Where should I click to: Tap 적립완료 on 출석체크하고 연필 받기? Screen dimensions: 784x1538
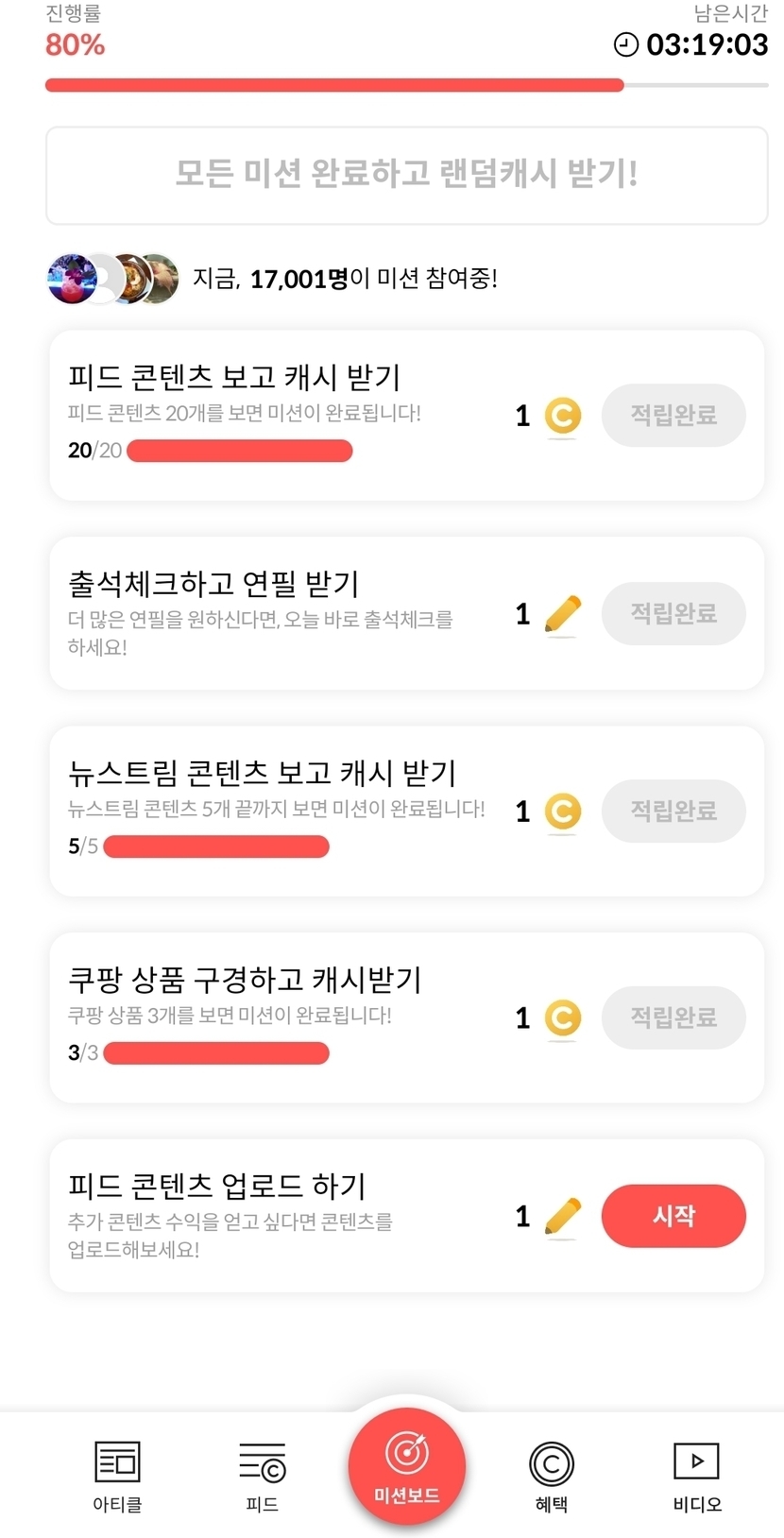tap(673, 614)
